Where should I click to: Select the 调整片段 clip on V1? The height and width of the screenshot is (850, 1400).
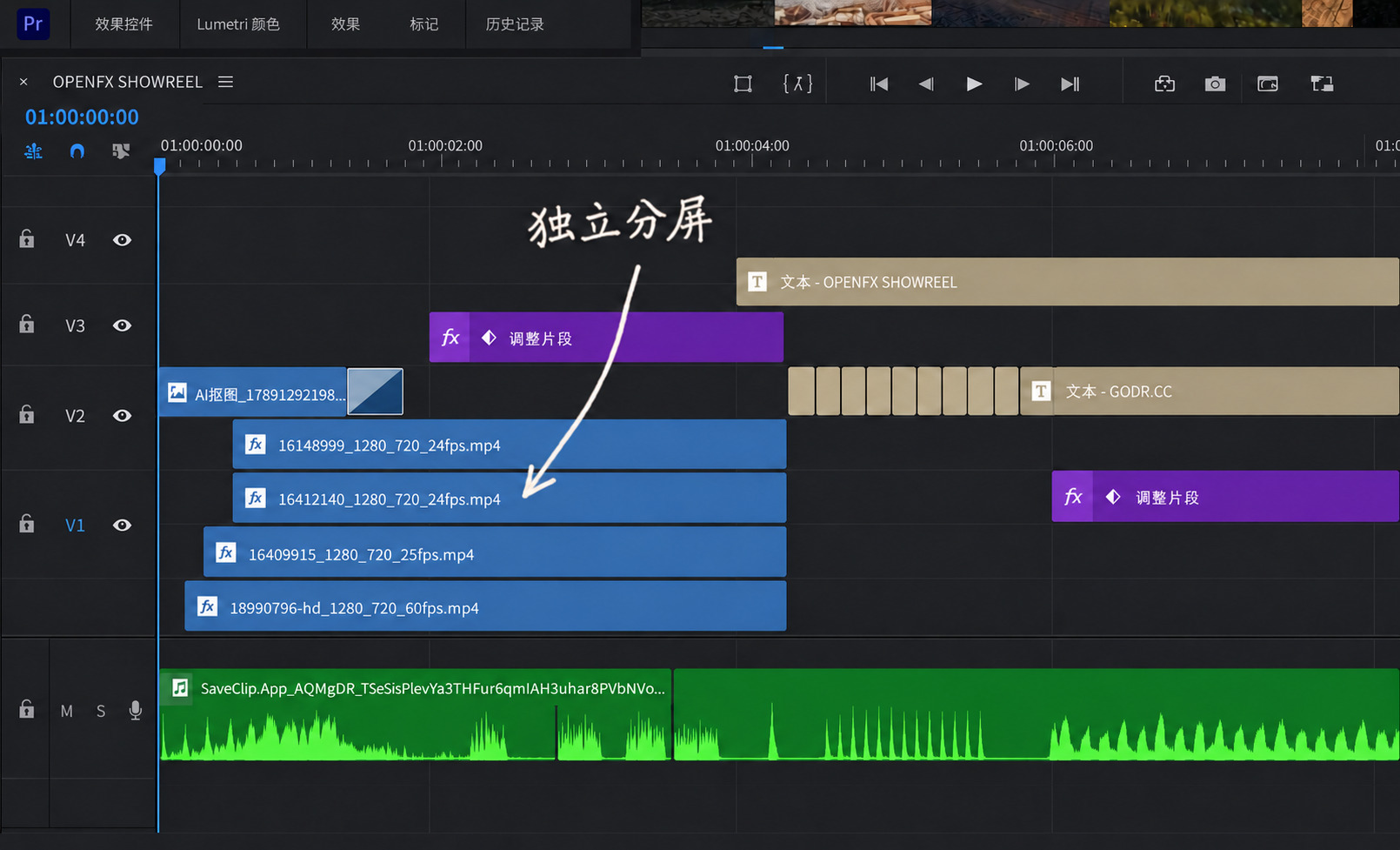1226,497
